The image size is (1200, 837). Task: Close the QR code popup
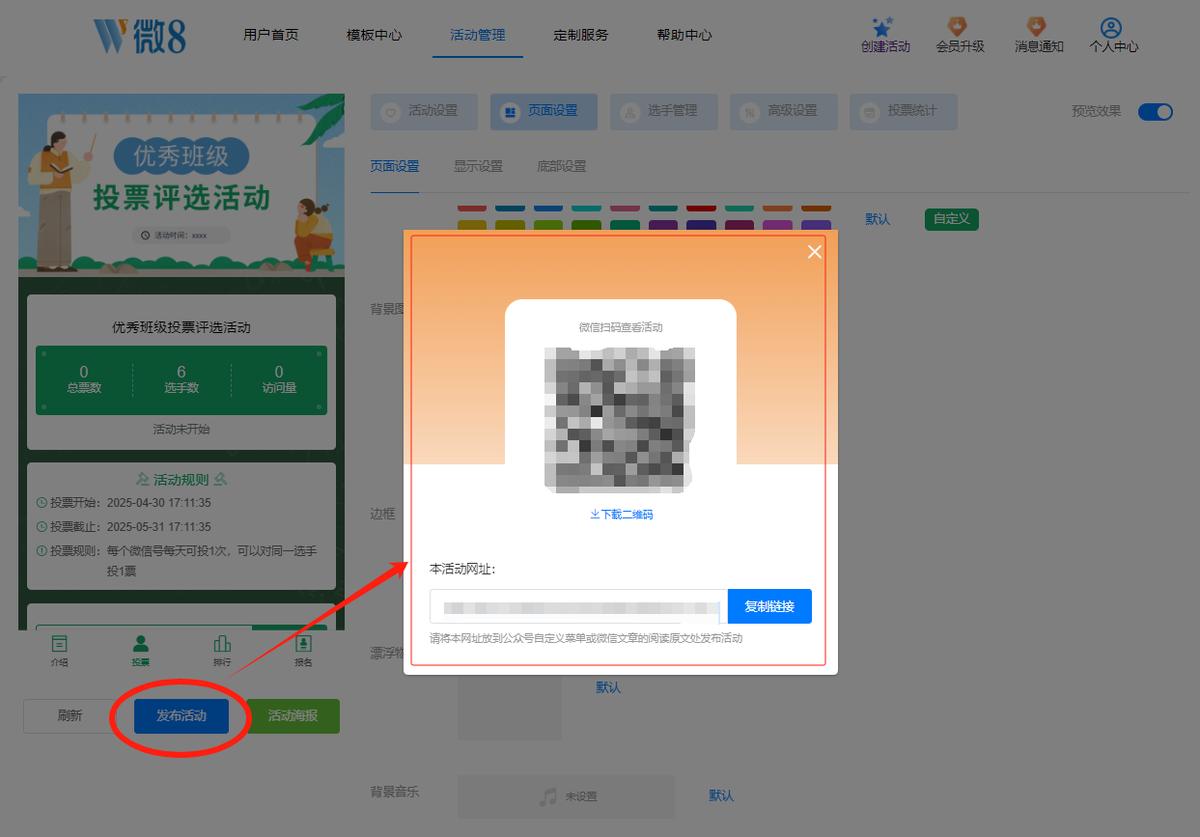point(814,252)
